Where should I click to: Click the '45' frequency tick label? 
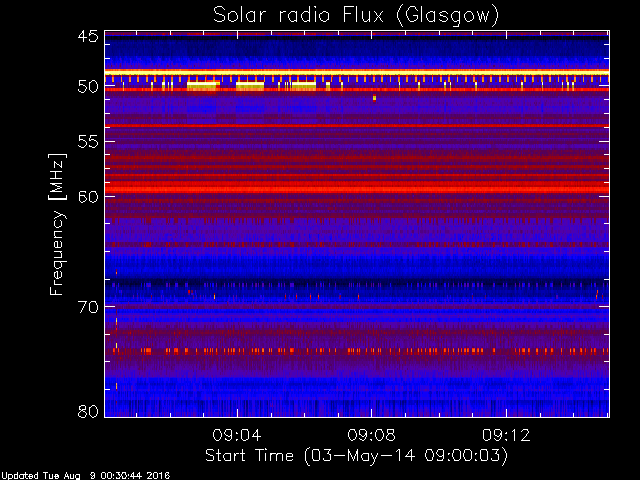[x=88, y=36]
